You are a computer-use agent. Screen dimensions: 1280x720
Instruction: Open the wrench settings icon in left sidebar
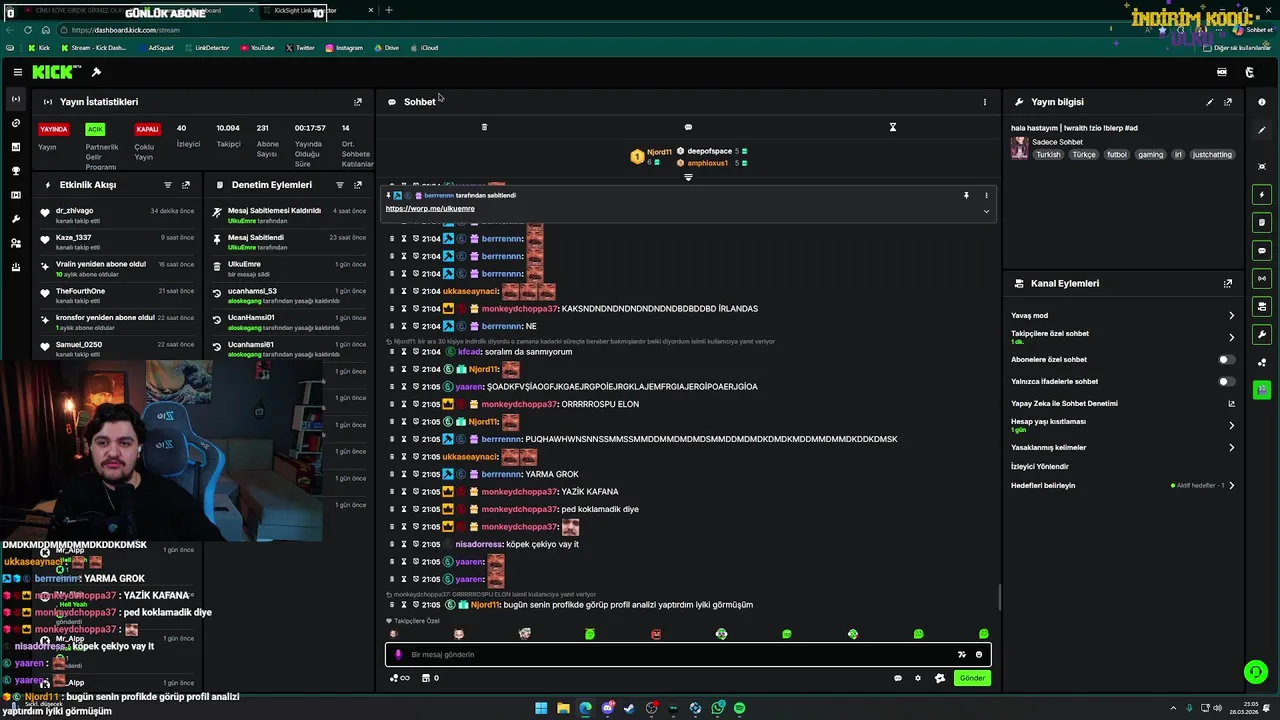(15, 219)
